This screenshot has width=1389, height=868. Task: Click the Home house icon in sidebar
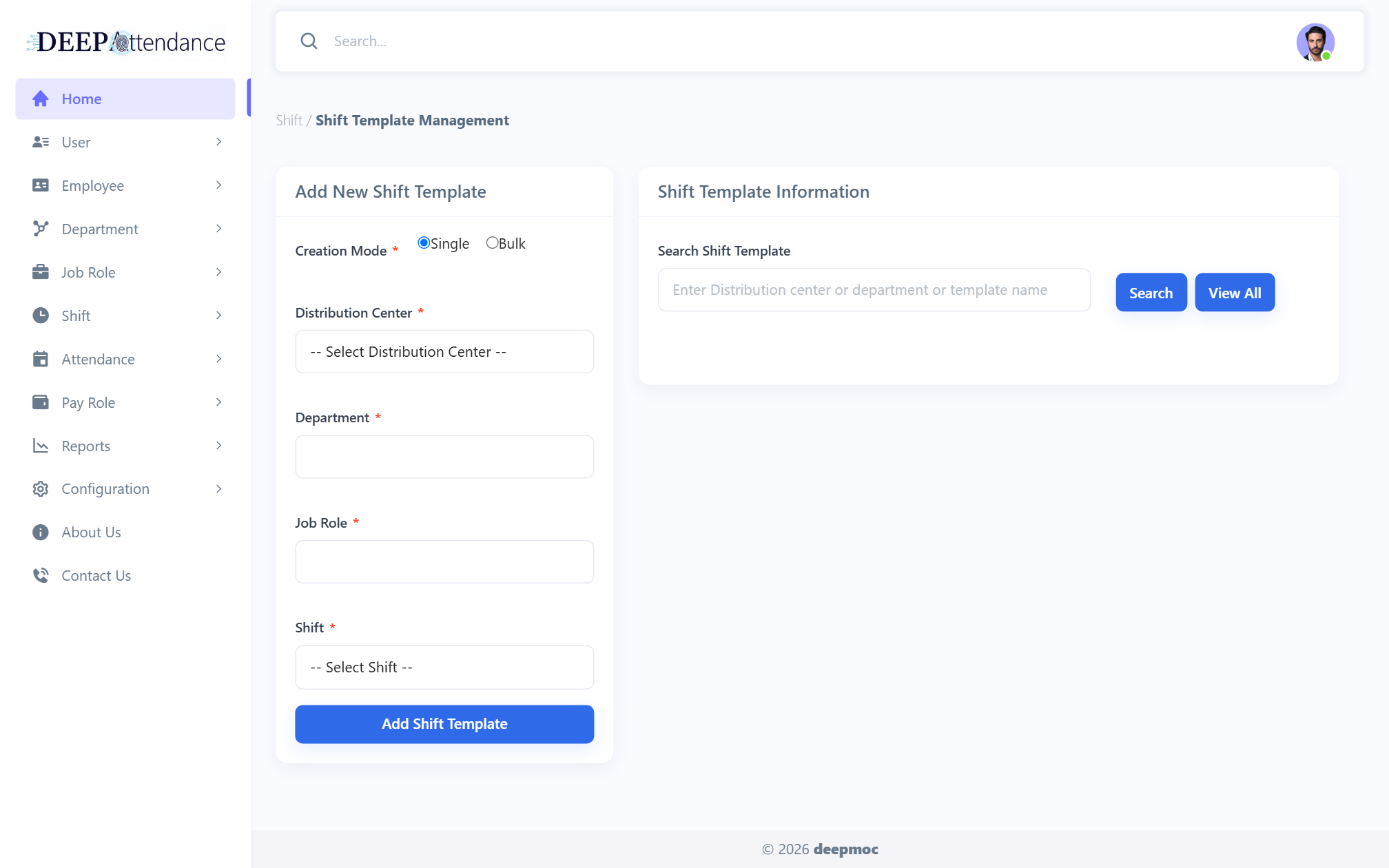pos(41,99)
